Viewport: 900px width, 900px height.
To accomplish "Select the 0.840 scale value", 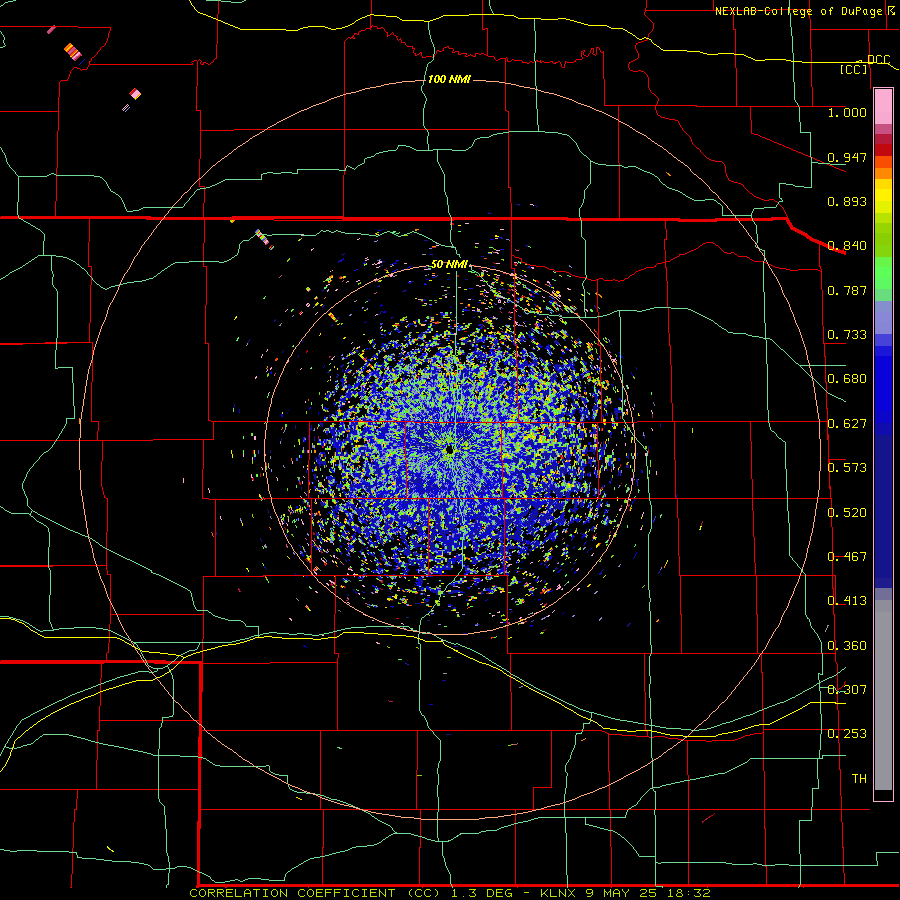I will click(847, 245).
